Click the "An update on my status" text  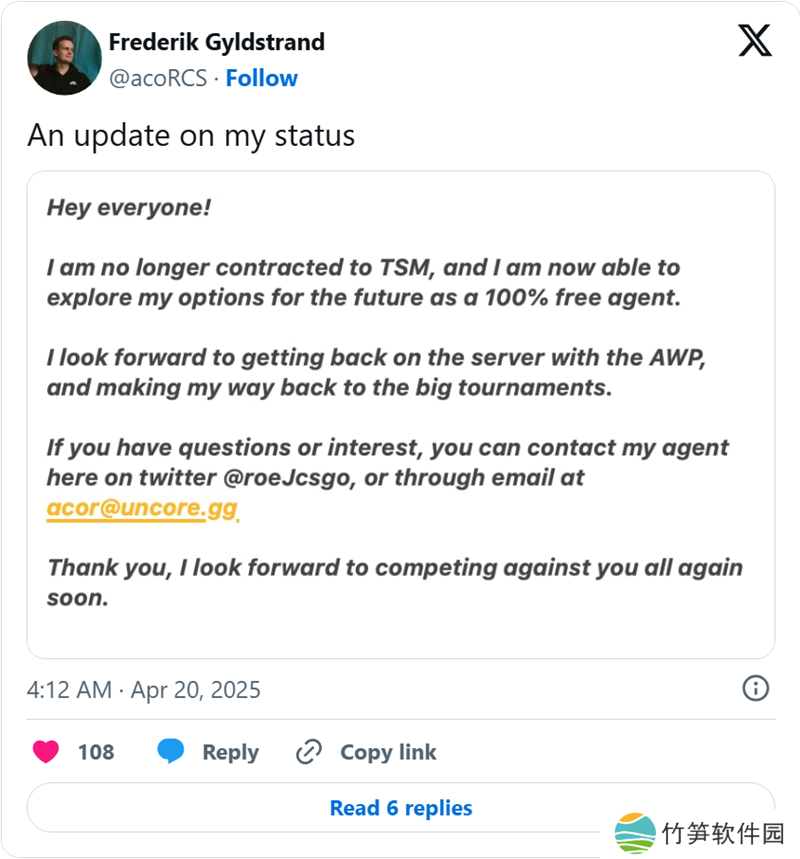point(191,135)
